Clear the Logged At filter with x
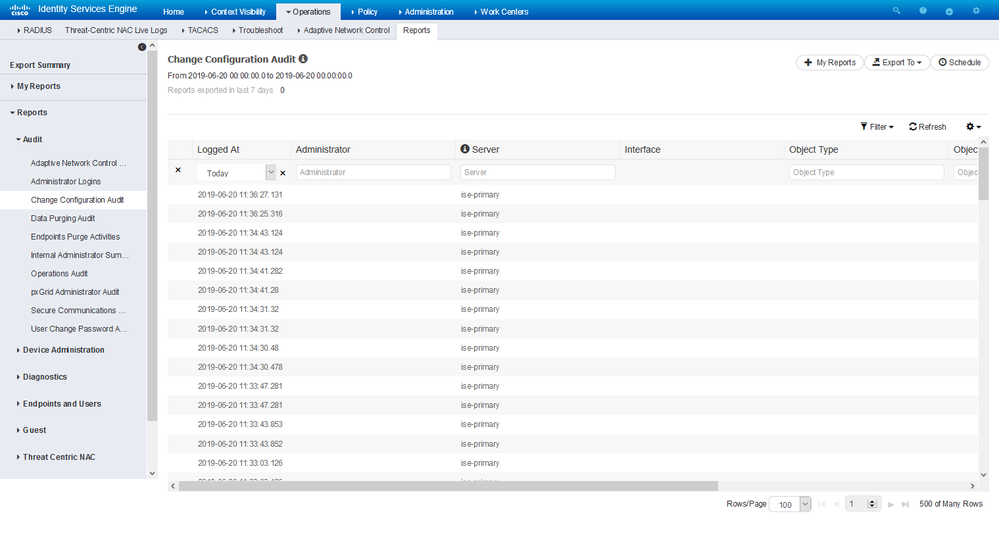 [x=283, y=173]
